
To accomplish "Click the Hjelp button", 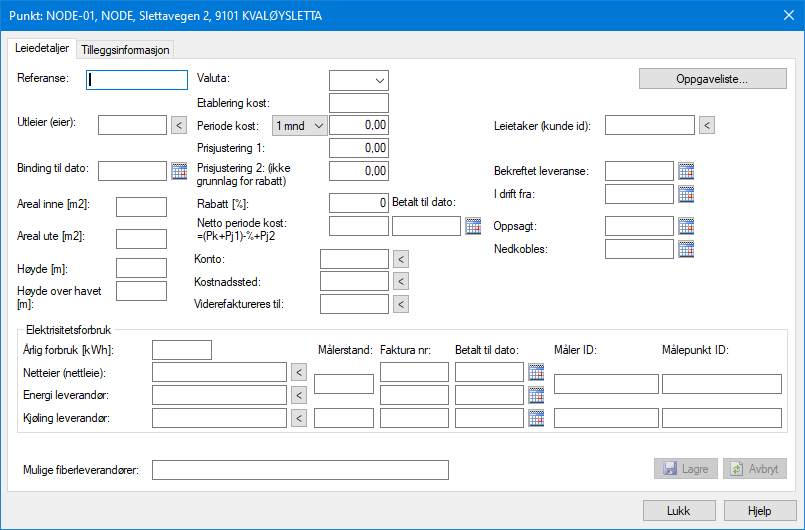I will (760, 511).
